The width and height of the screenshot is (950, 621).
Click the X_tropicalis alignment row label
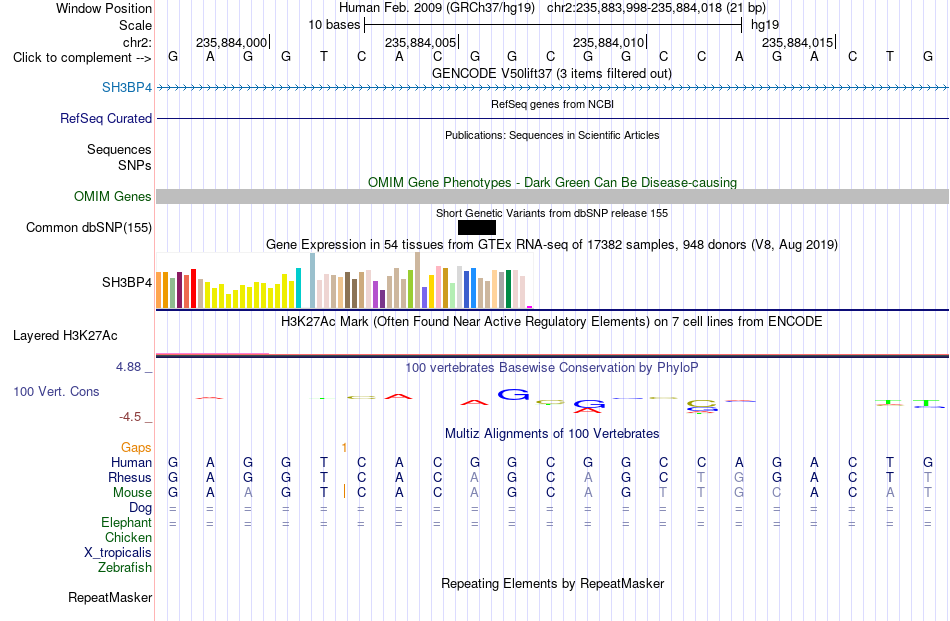point(118,553)
